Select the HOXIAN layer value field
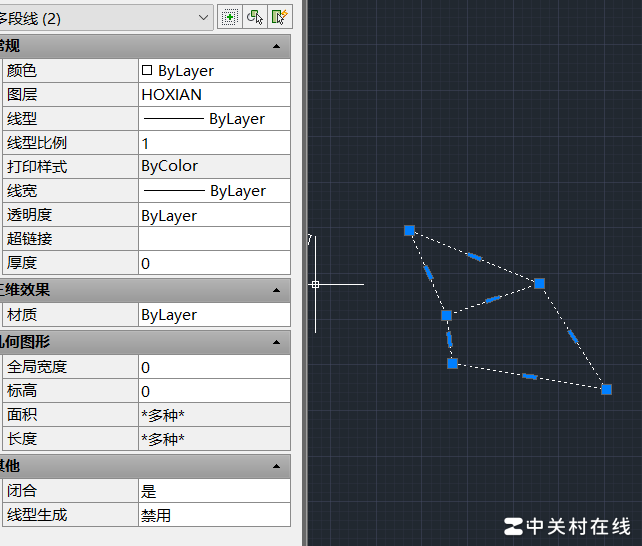 214,95
